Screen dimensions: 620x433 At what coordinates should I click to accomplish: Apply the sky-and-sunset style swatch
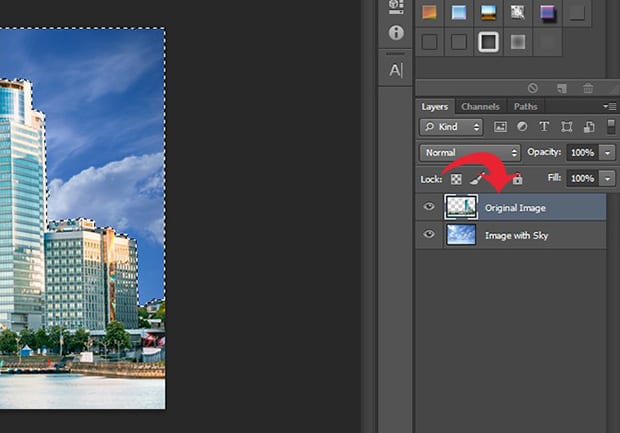488,12
